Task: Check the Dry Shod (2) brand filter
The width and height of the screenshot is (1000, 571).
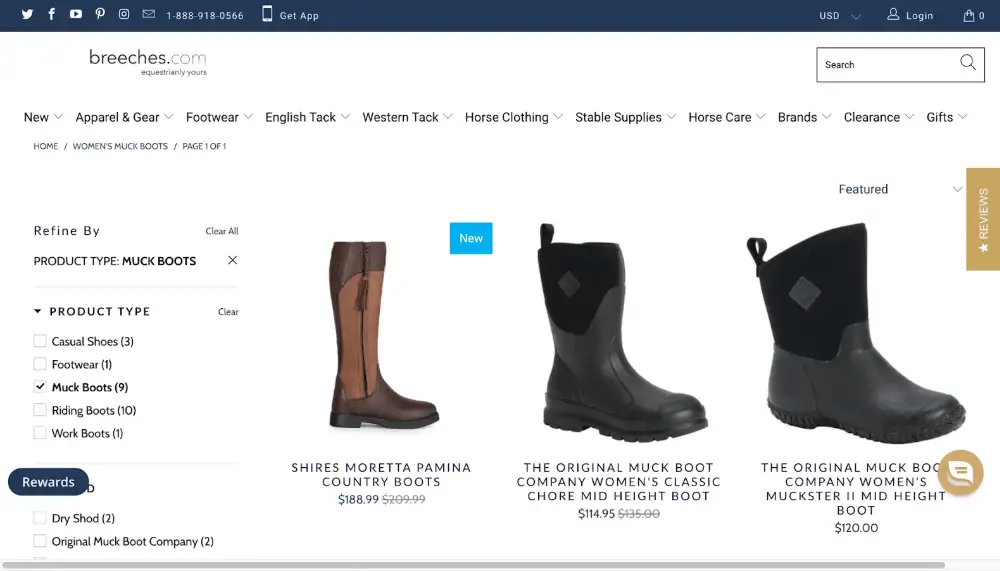Action: point(40,518)
